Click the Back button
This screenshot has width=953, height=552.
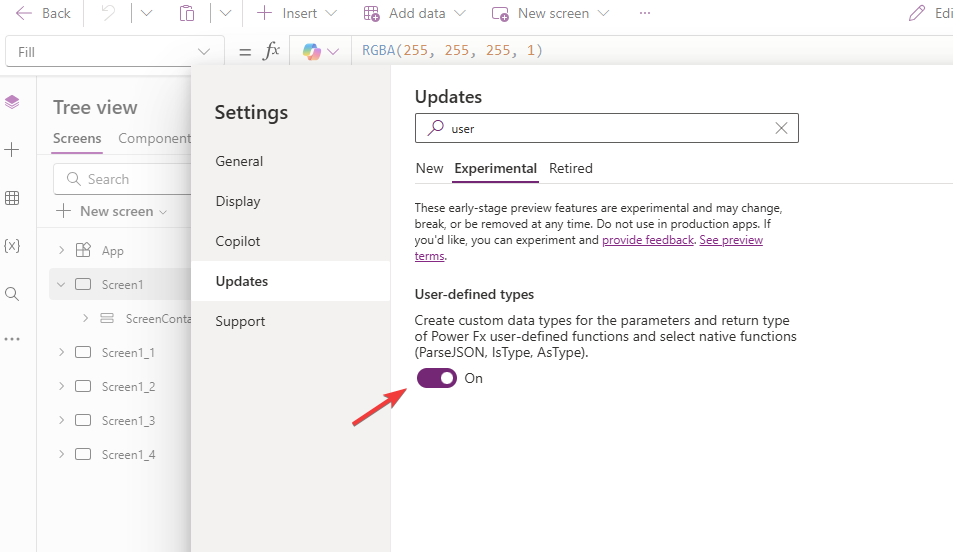[x=43, y=13]
